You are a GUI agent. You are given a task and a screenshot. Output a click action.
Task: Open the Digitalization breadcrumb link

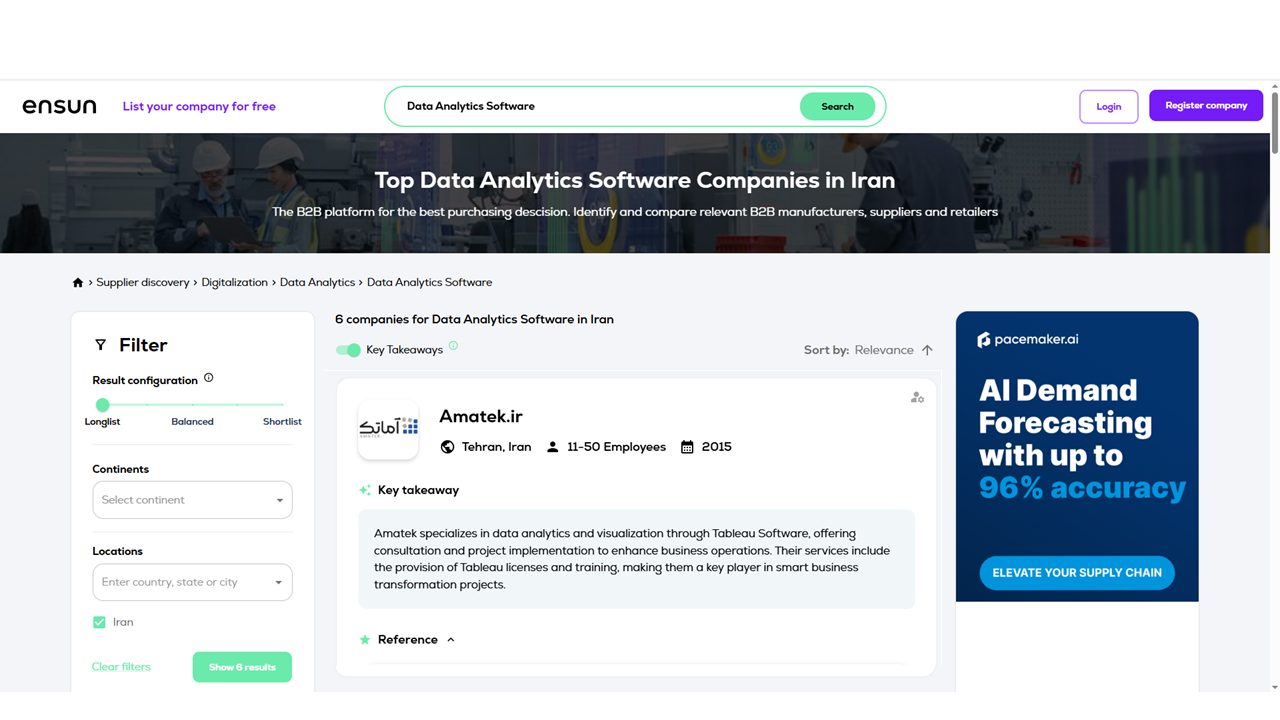coord(234,283)
